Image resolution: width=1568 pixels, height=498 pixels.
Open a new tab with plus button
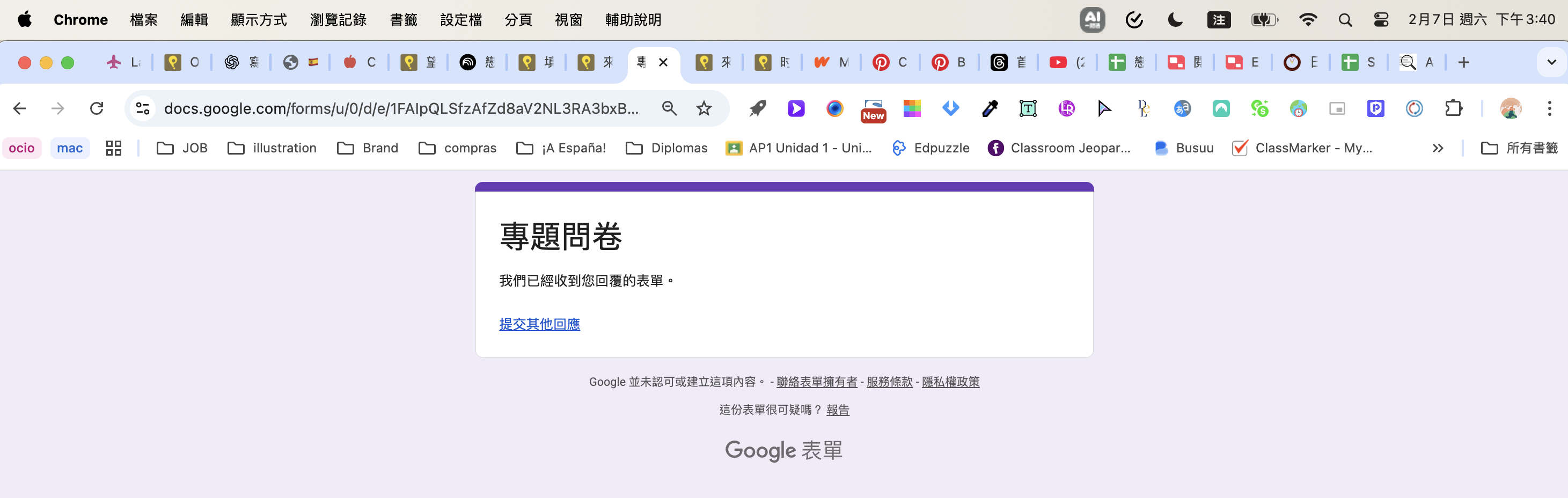pos(1464,62)
